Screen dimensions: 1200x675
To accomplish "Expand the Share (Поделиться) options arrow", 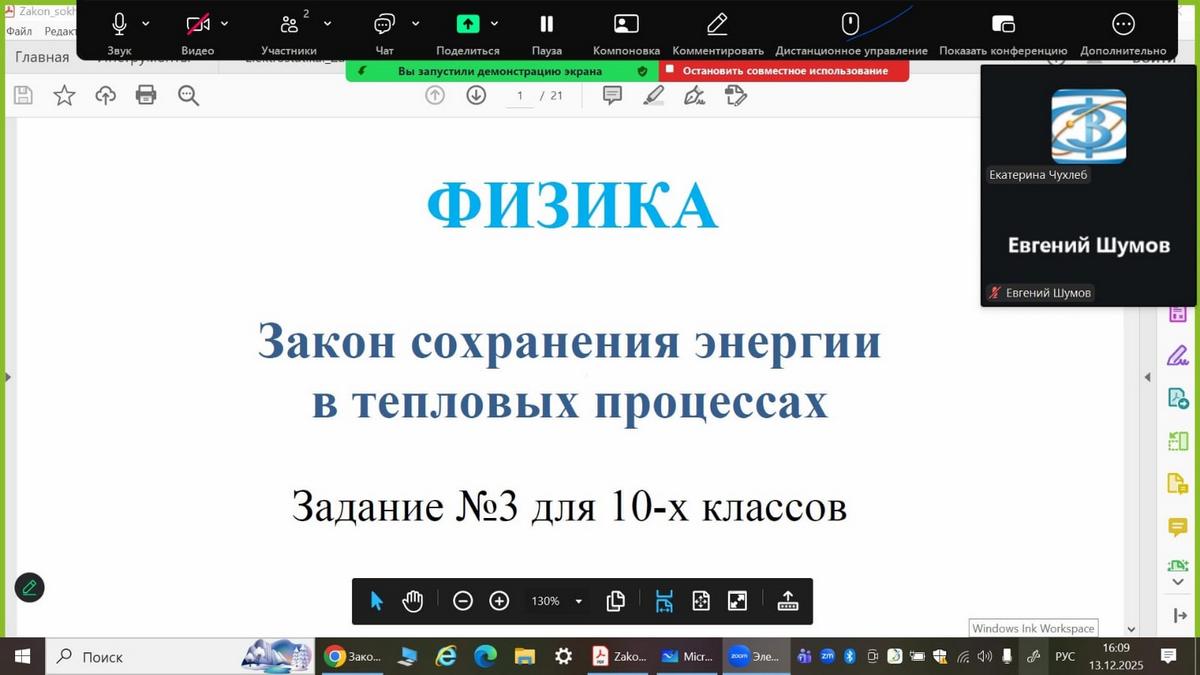I will point(494,23).
